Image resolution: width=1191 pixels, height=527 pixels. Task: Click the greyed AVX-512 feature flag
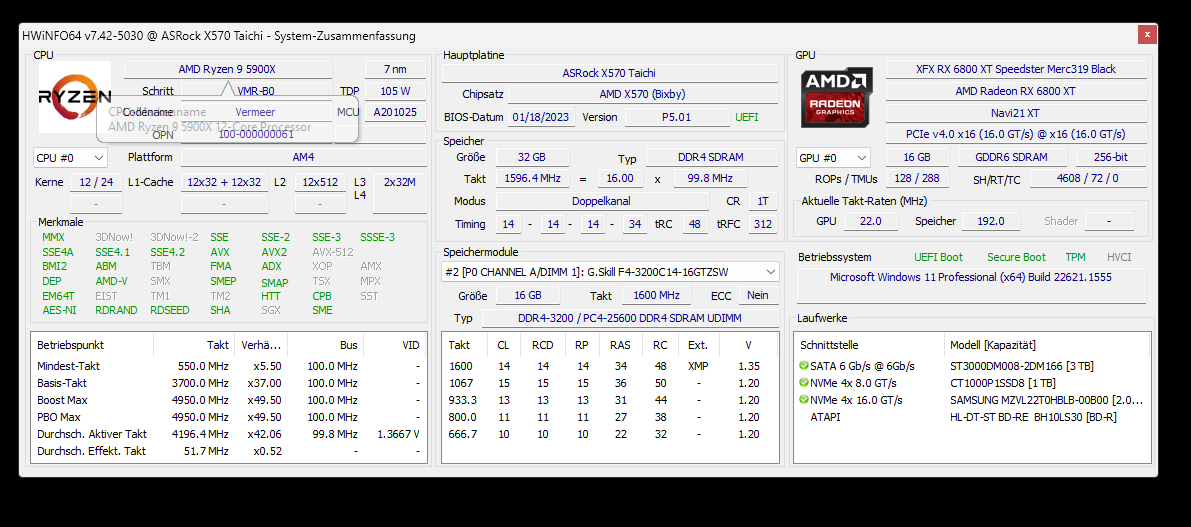(333, 252)
